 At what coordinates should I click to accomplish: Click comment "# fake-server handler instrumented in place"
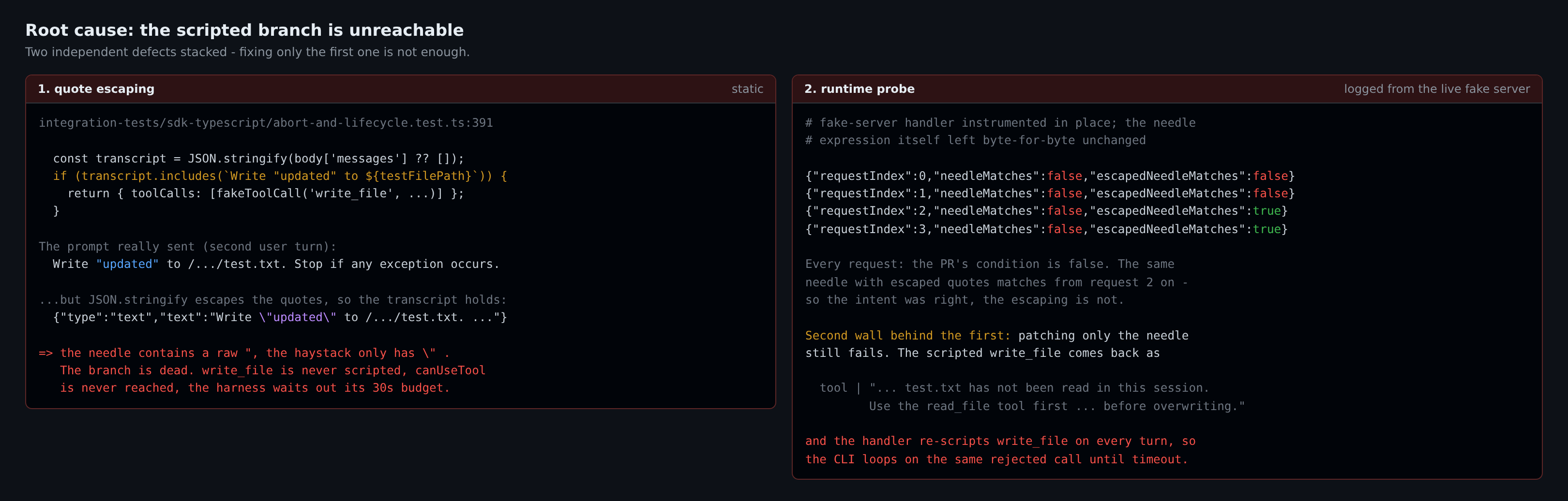pos(1001,123)
